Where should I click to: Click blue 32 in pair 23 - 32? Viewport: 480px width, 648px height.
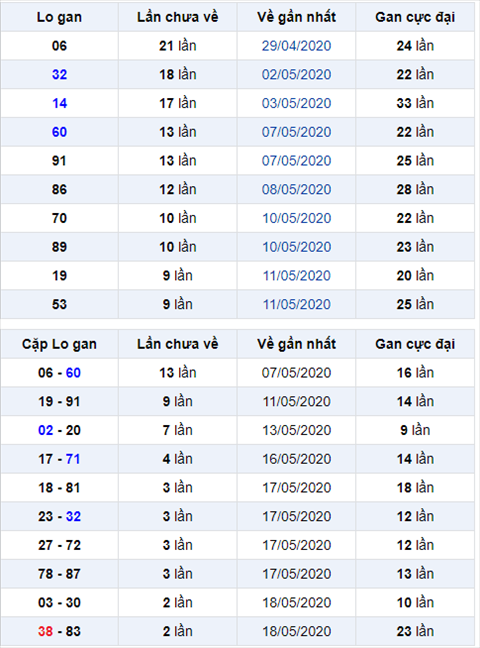[x=73, y=516]
